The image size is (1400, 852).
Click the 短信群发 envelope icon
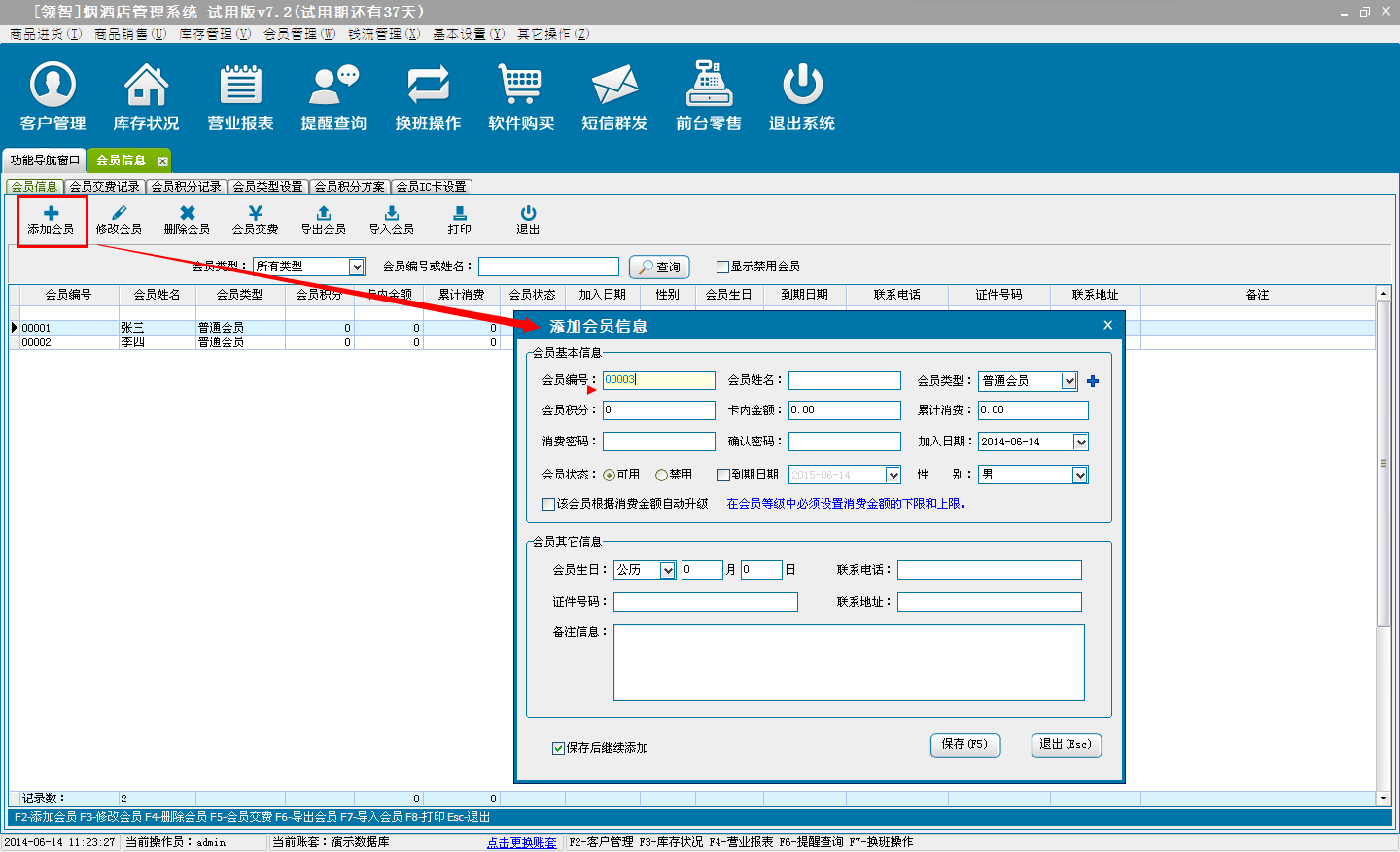(x=614, y=86)
